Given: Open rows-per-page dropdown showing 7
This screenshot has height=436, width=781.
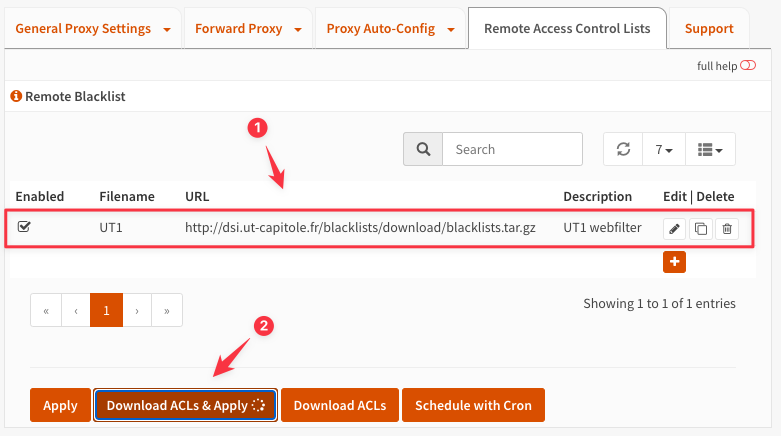Looking at the screenshot, I should pyautogui.click(x=664, y=149).
